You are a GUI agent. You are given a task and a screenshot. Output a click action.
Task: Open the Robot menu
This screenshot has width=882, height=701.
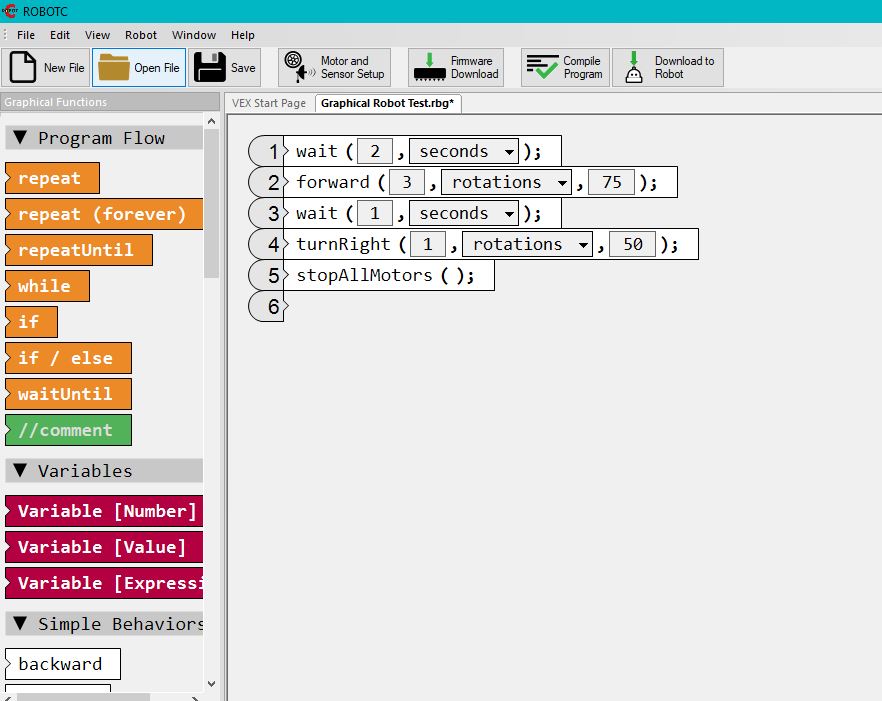click(x=141, y=35)
